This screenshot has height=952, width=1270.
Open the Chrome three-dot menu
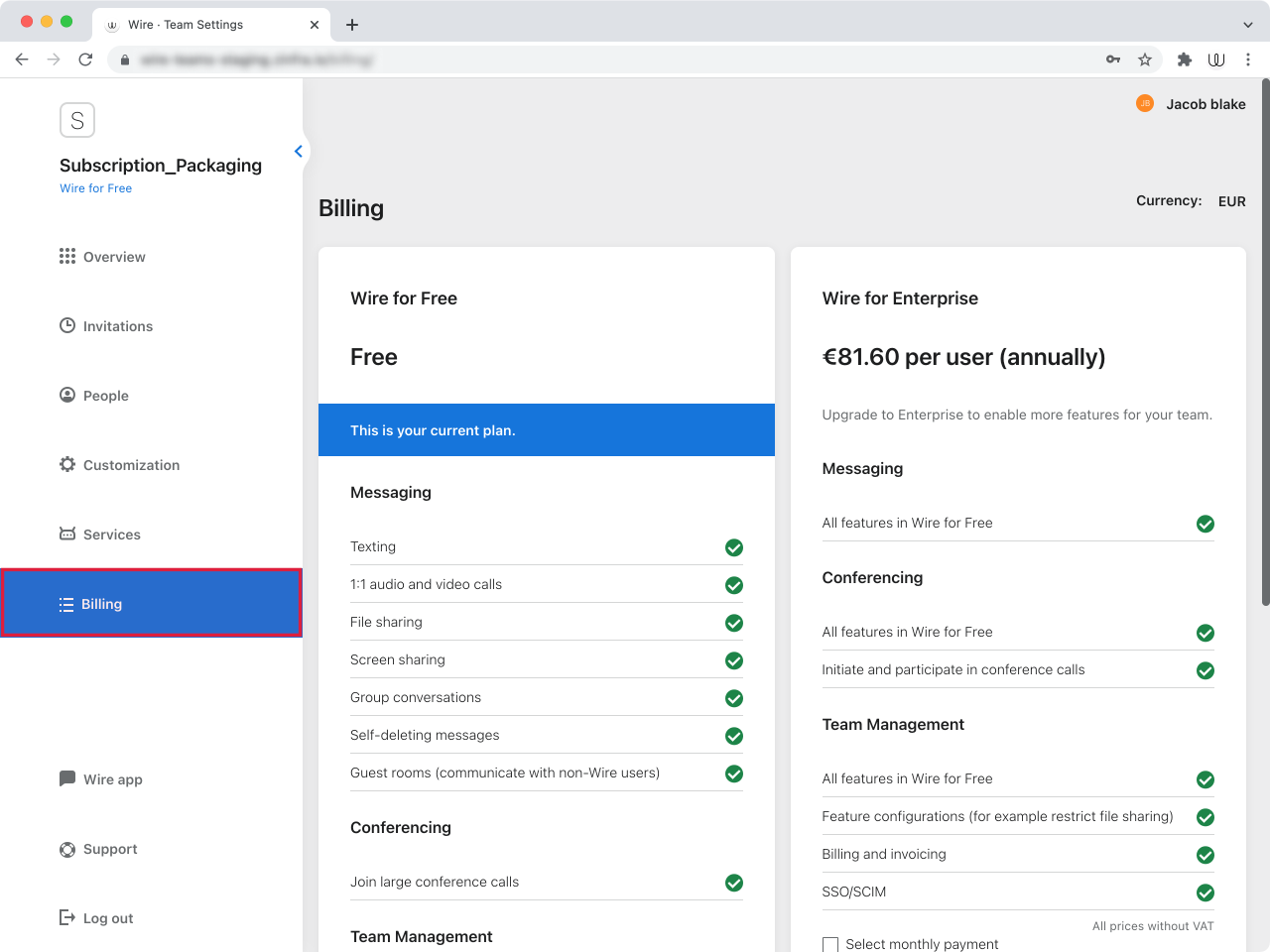1248,59
